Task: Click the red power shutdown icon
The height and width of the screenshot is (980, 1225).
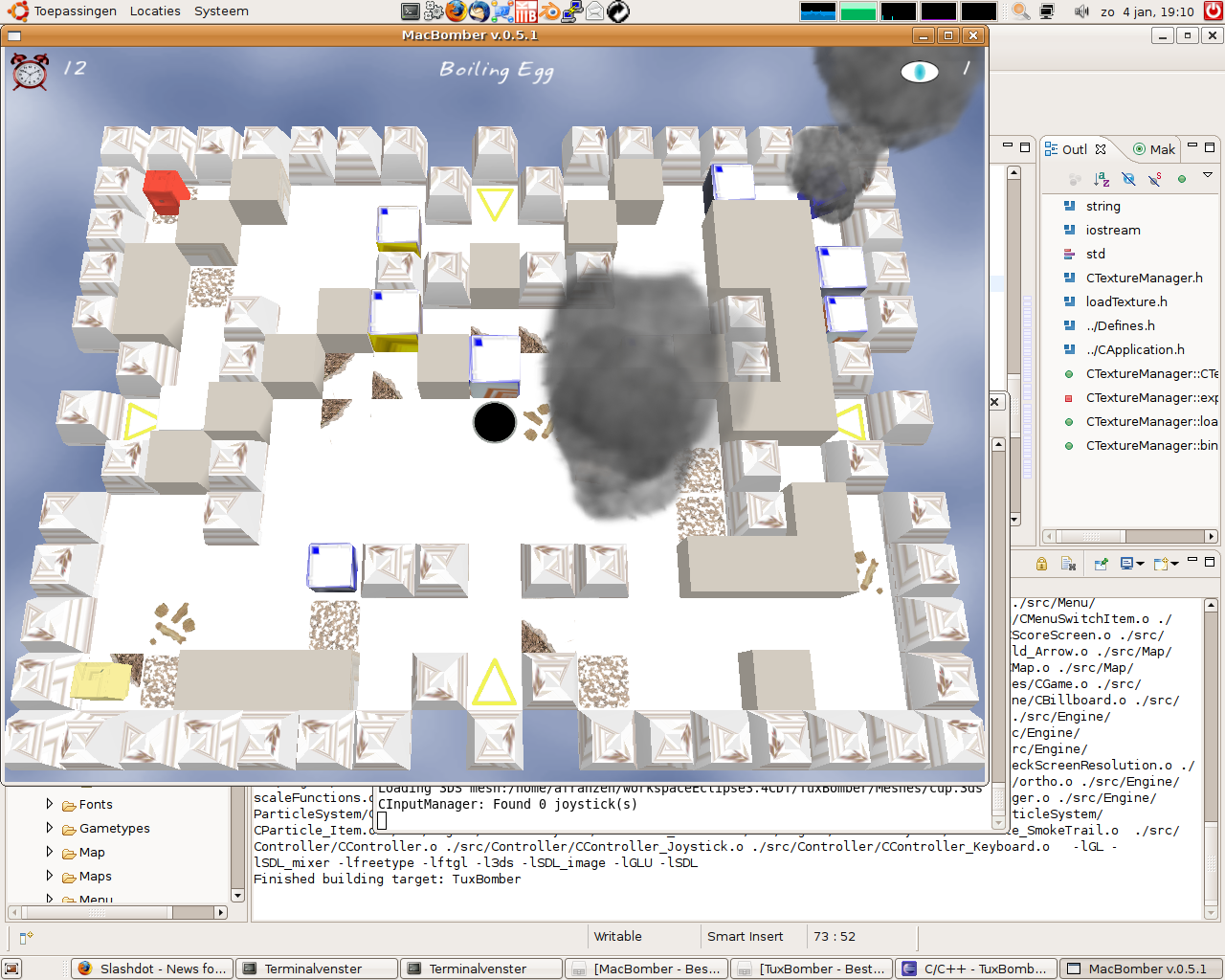Action: tap(1213, 11)
